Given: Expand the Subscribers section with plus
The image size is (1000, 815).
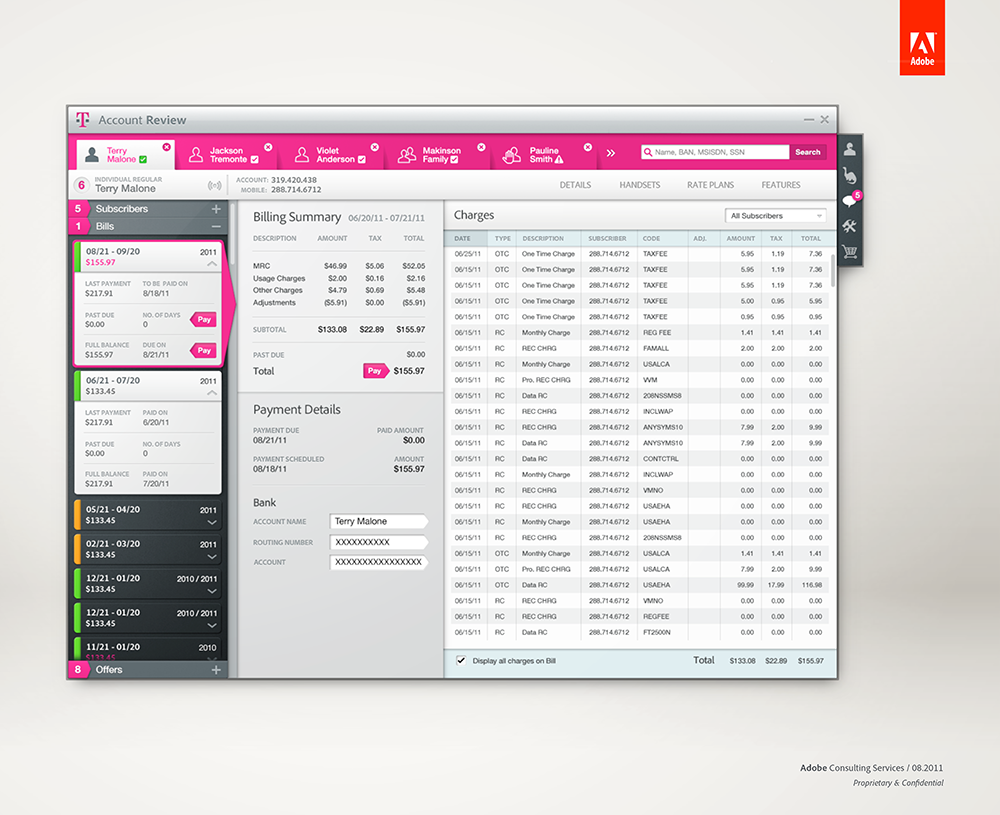Looking at the screenshot, I should (216, 209).
